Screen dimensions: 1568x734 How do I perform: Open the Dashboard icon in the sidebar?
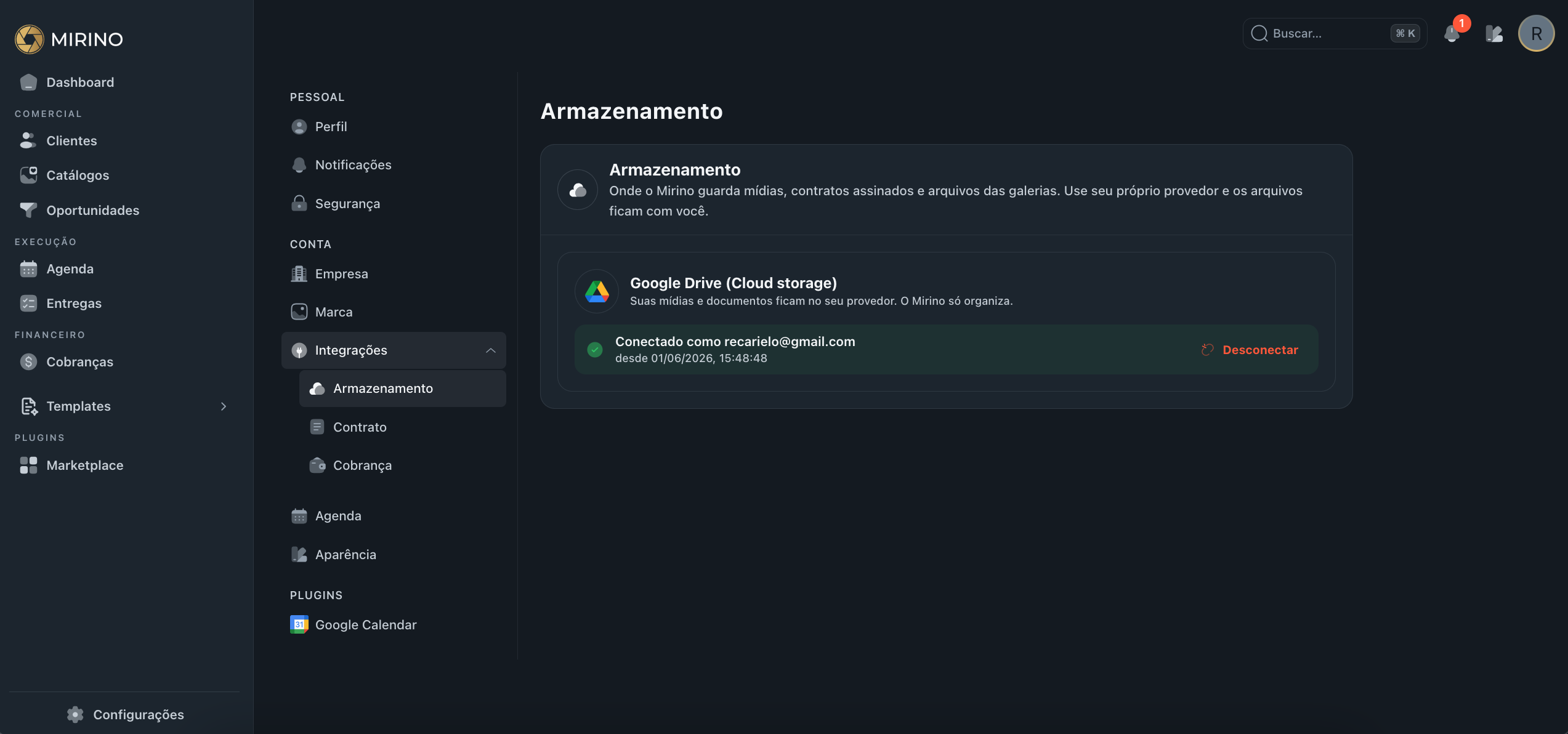tap(28, 82)
